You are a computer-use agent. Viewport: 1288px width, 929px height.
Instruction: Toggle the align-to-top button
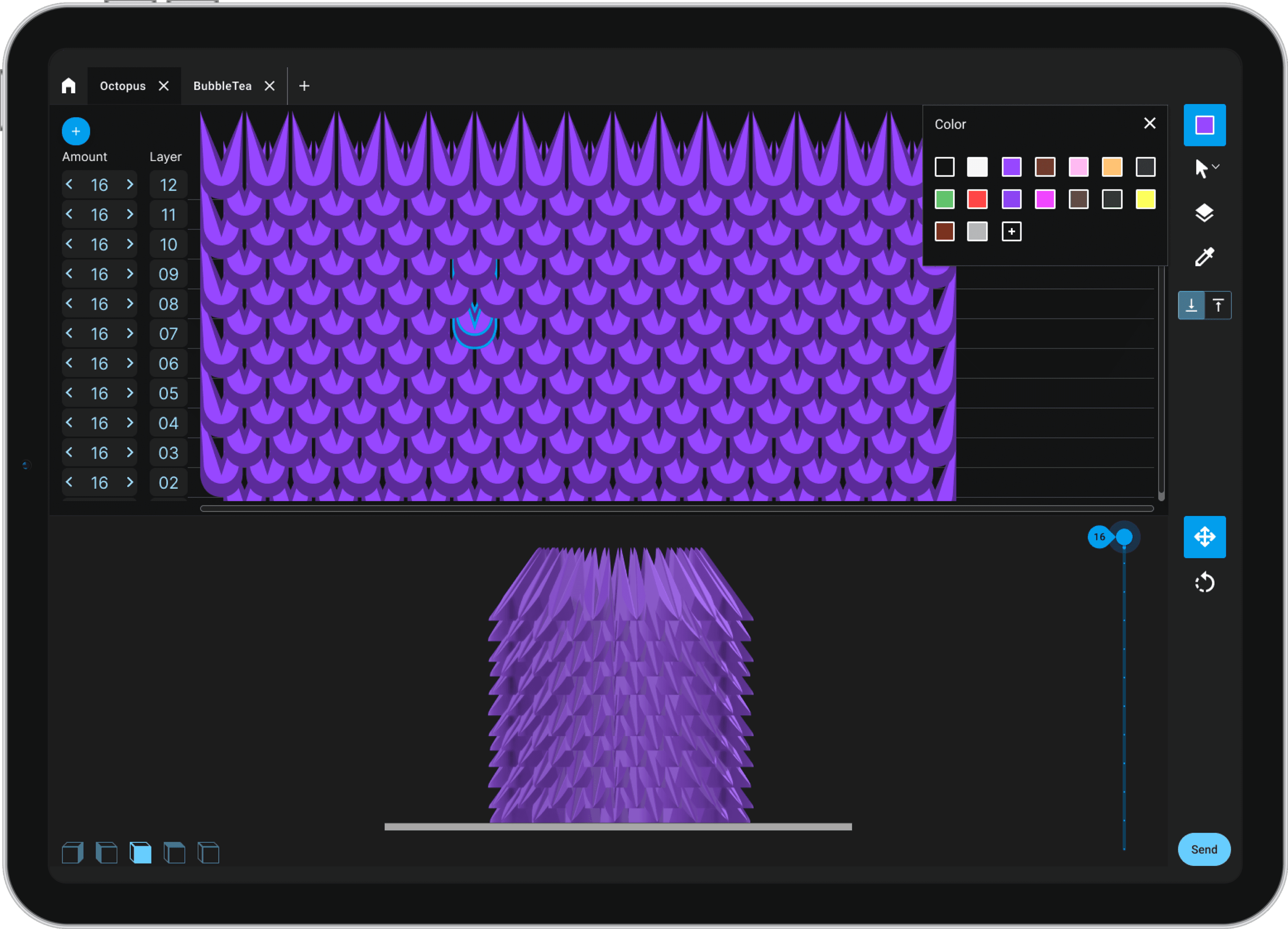point(1218,305)
